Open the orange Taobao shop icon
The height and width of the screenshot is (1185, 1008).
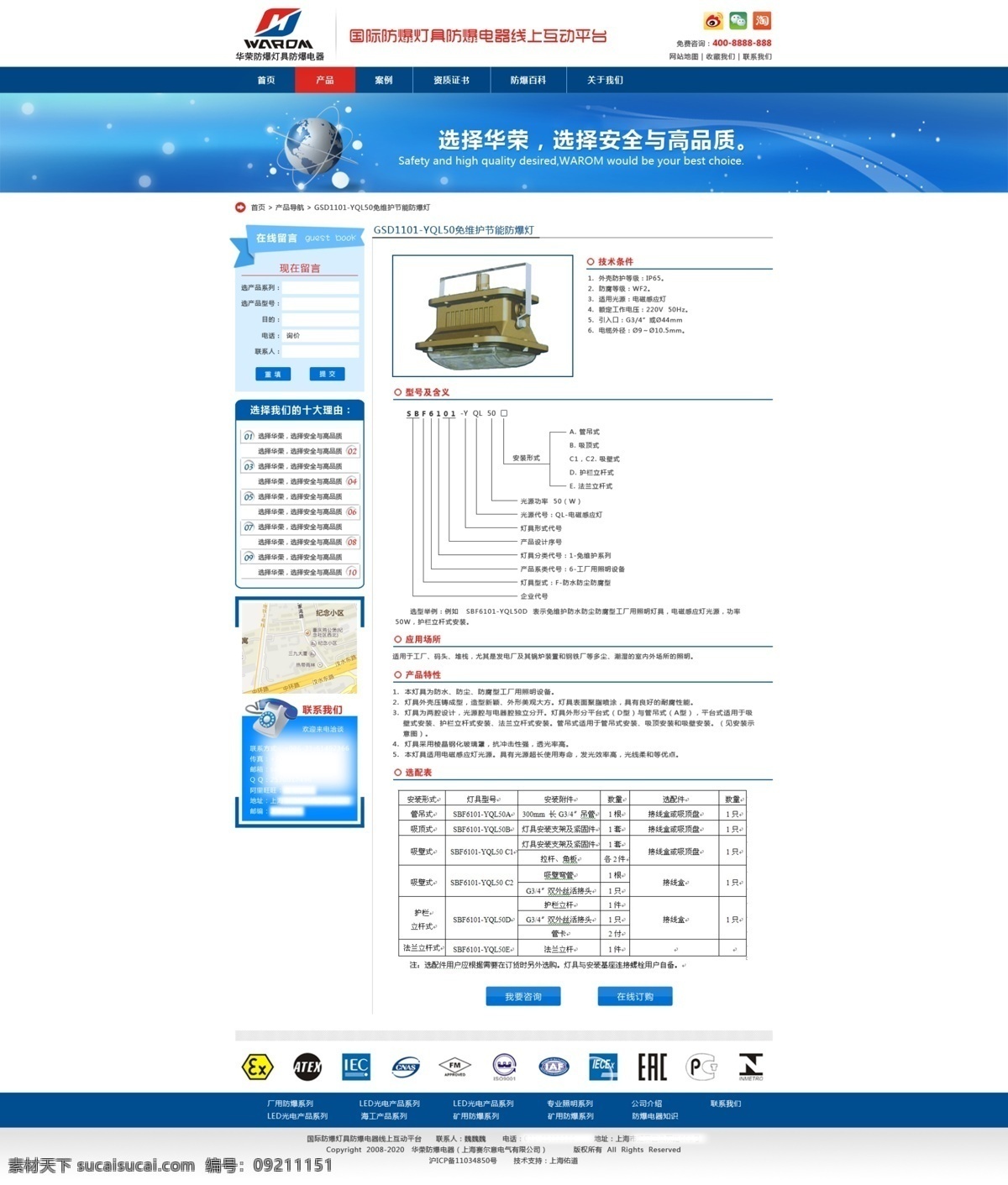pos(762,21)
